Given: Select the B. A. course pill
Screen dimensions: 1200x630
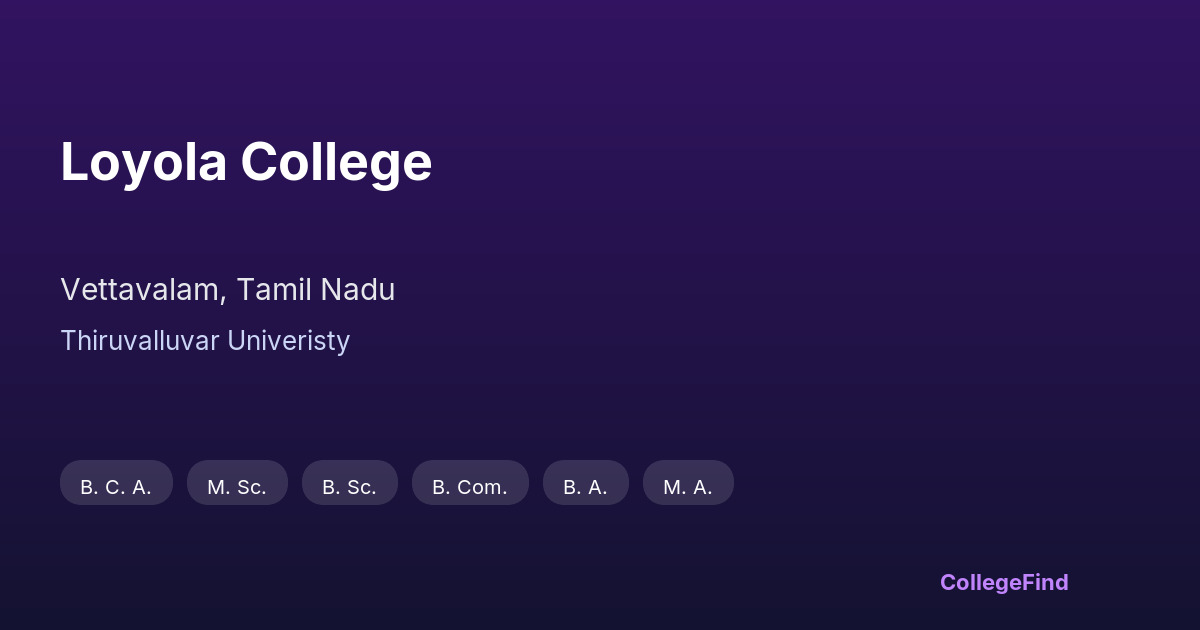Looking at the screenshot, I should [585, 483].
